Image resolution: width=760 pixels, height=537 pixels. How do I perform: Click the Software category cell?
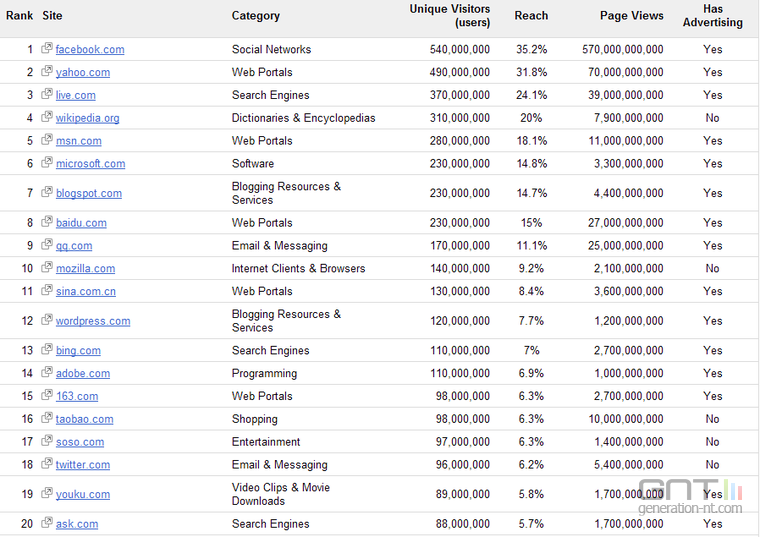(253, 163)
